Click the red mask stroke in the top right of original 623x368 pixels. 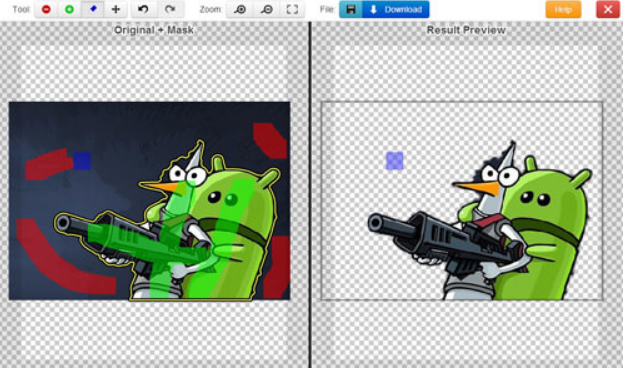(x=270, y=140)
